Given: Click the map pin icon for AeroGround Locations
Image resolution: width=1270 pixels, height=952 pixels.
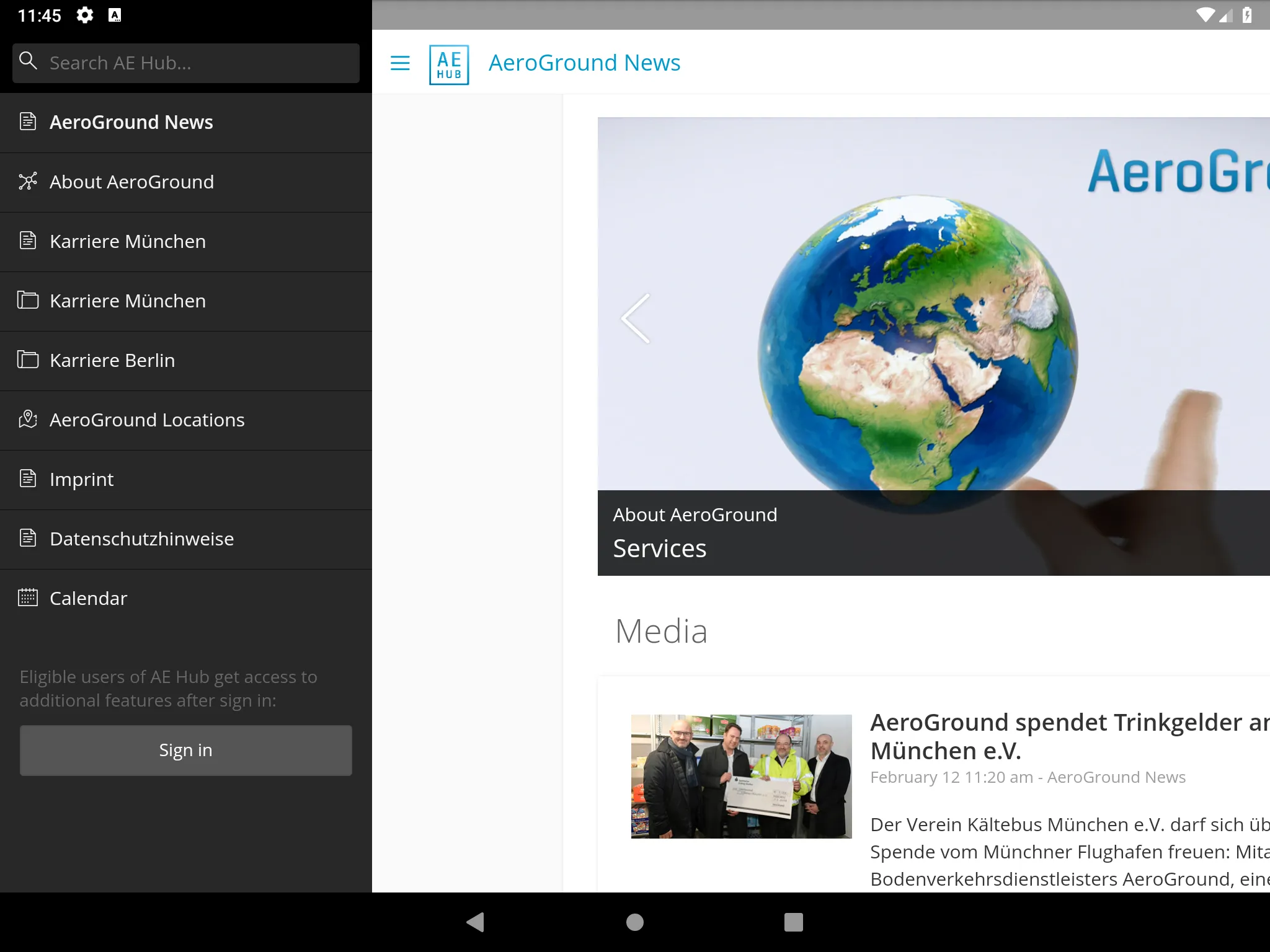Looking at the screenshot, I should (x=28, y=419).
